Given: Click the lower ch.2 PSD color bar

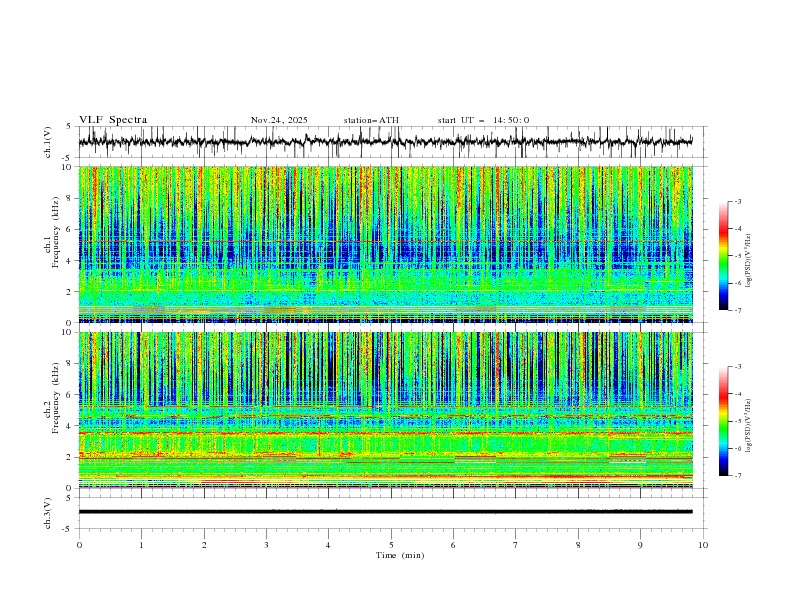Looking at the screenshot, I should (723, 421).
